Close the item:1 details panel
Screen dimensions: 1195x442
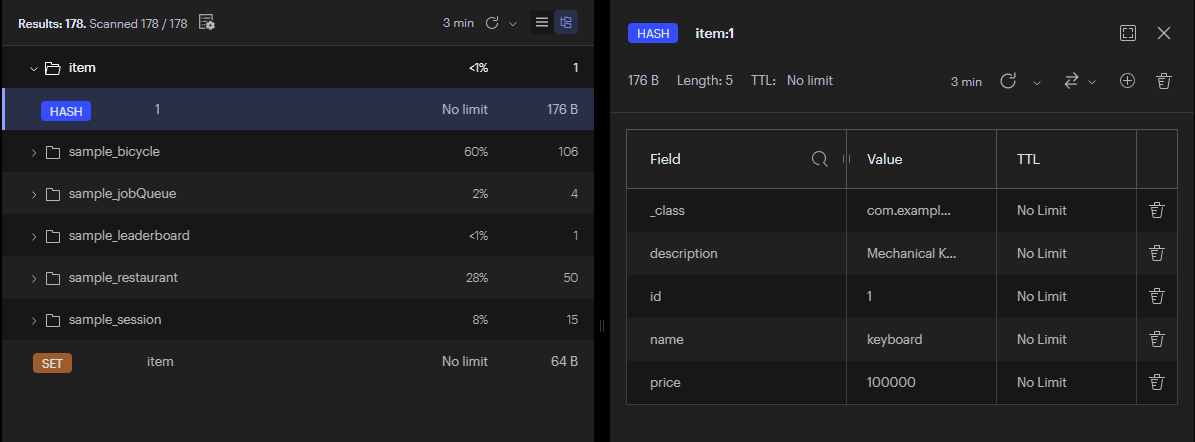pos(1164,33)
